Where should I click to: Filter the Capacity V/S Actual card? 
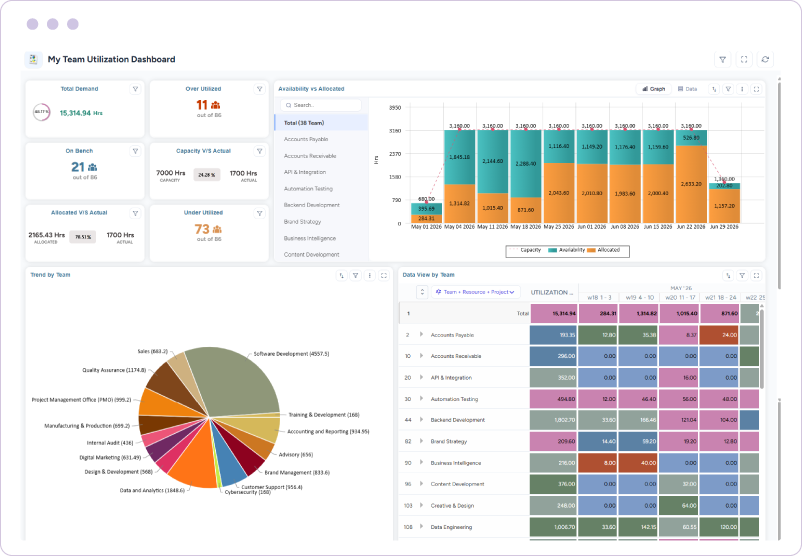[260, 151]
